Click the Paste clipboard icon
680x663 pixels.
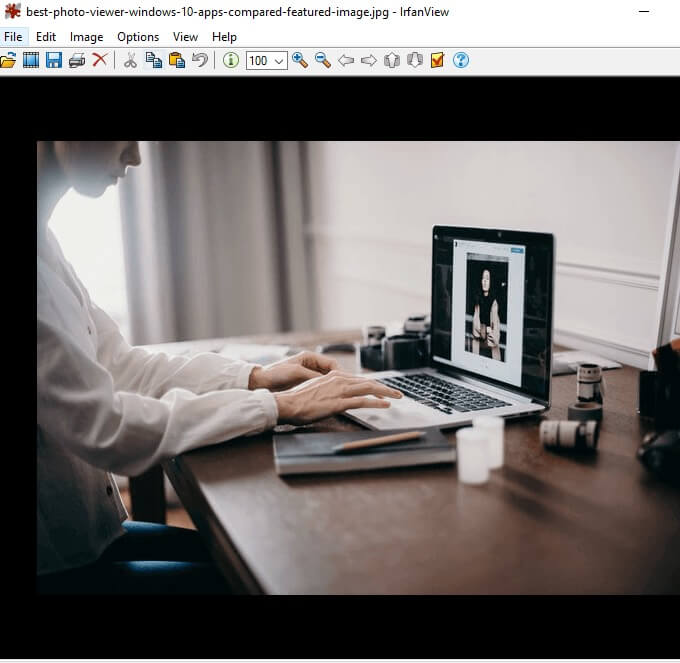tap(177, 60)
